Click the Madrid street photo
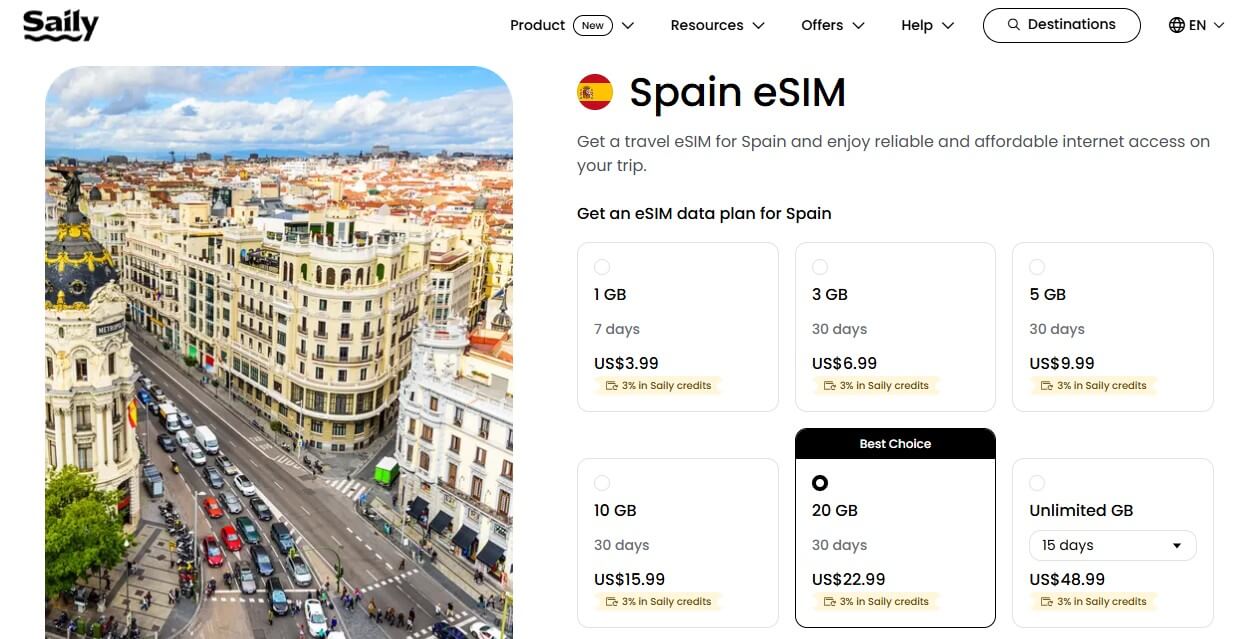Viewport: 1257px width, 639px height. pos(278,352)
